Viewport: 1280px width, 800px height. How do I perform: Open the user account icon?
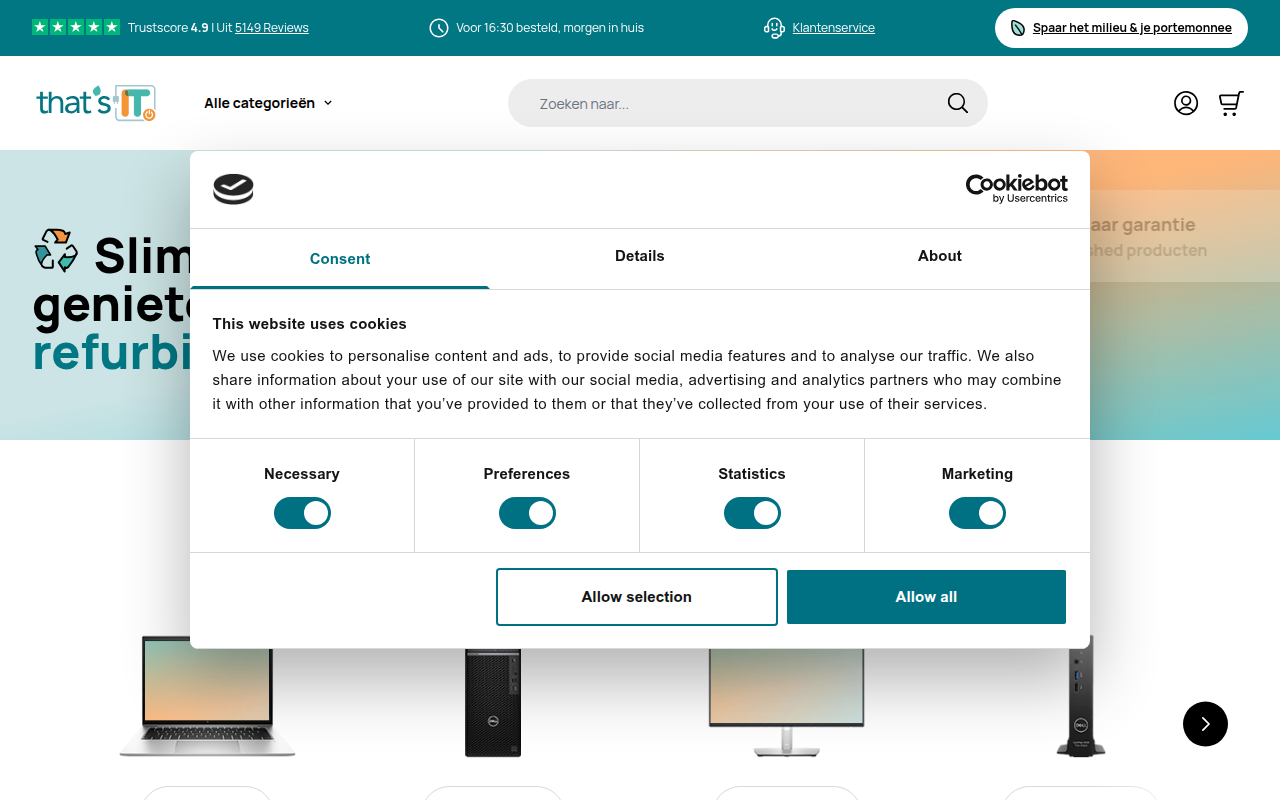click(x=1186, y=103)
